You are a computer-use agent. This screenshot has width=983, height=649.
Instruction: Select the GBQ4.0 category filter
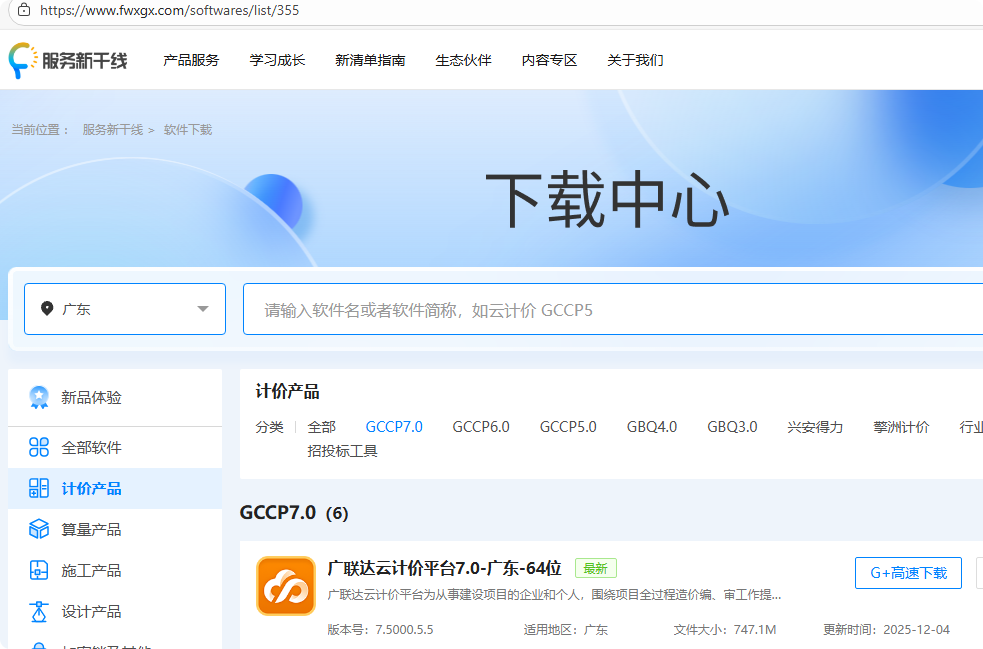[652, 427]
